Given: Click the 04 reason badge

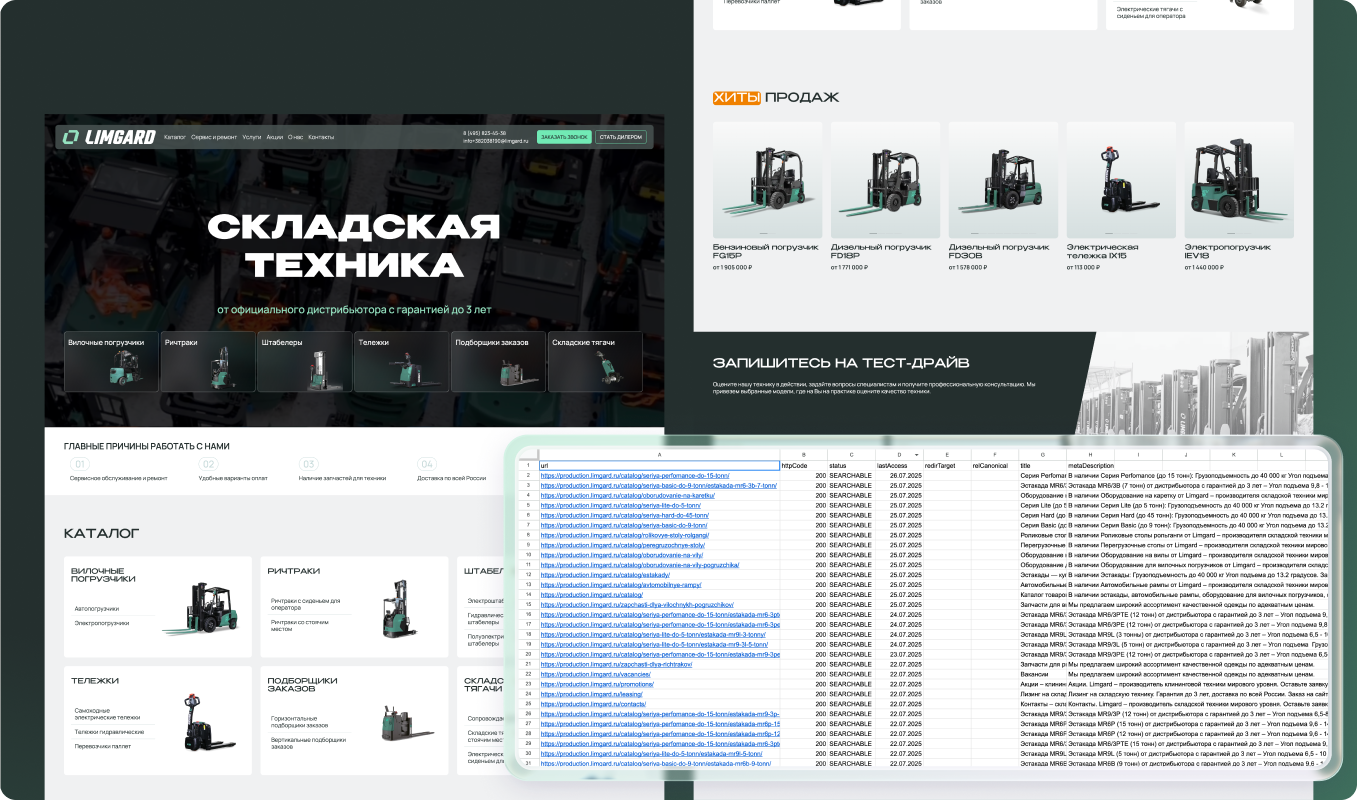Looking at the screenshot, I should point(427,464).
